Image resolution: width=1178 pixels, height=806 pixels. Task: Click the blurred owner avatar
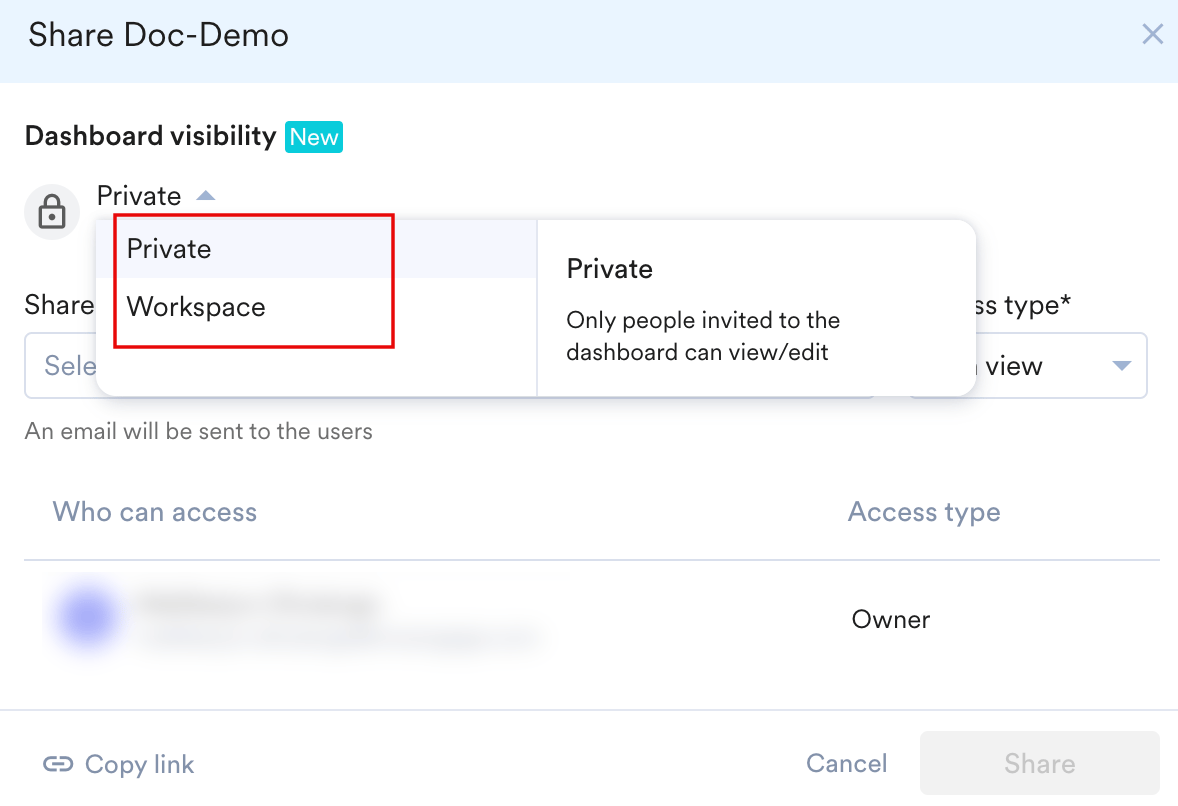88,617
